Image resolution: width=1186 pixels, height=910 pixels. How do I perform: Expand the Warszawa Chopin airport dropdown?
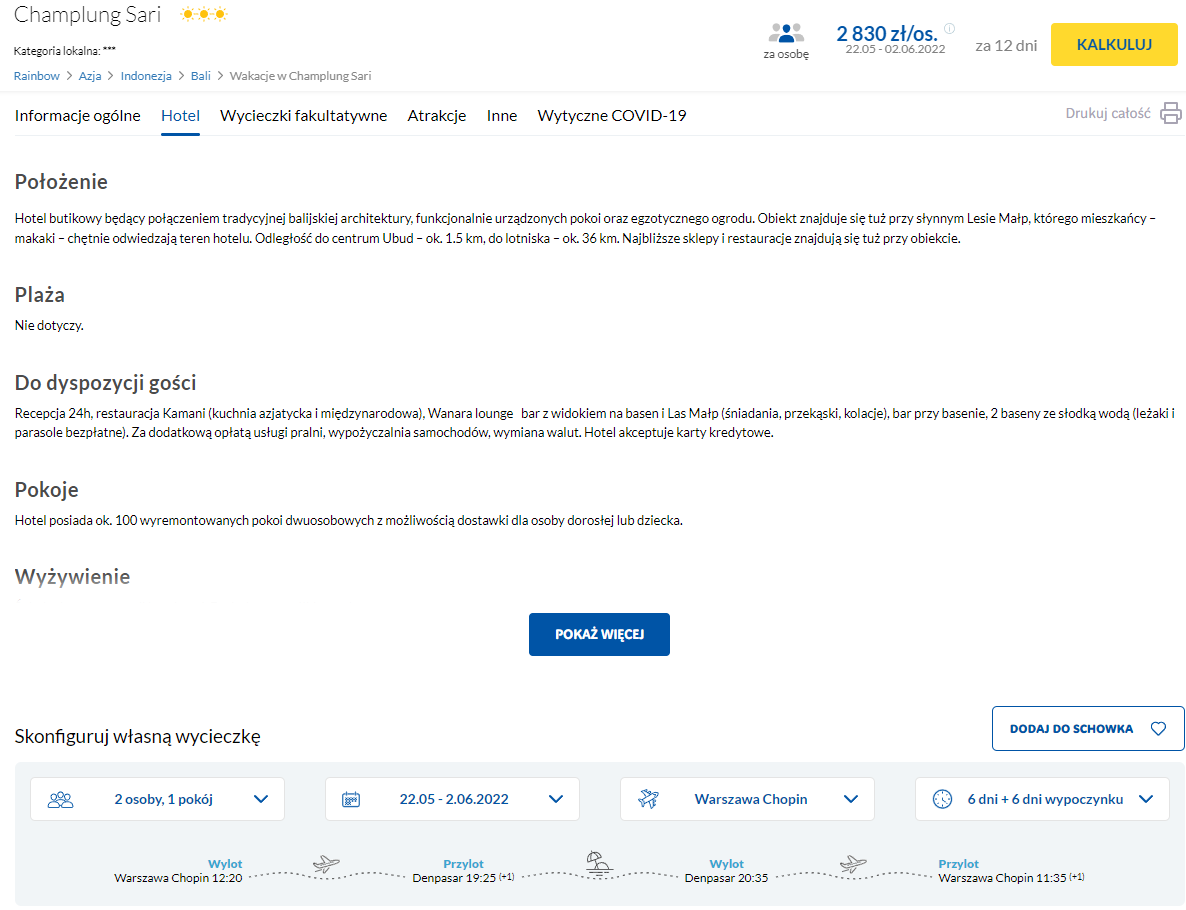point(851,799)
